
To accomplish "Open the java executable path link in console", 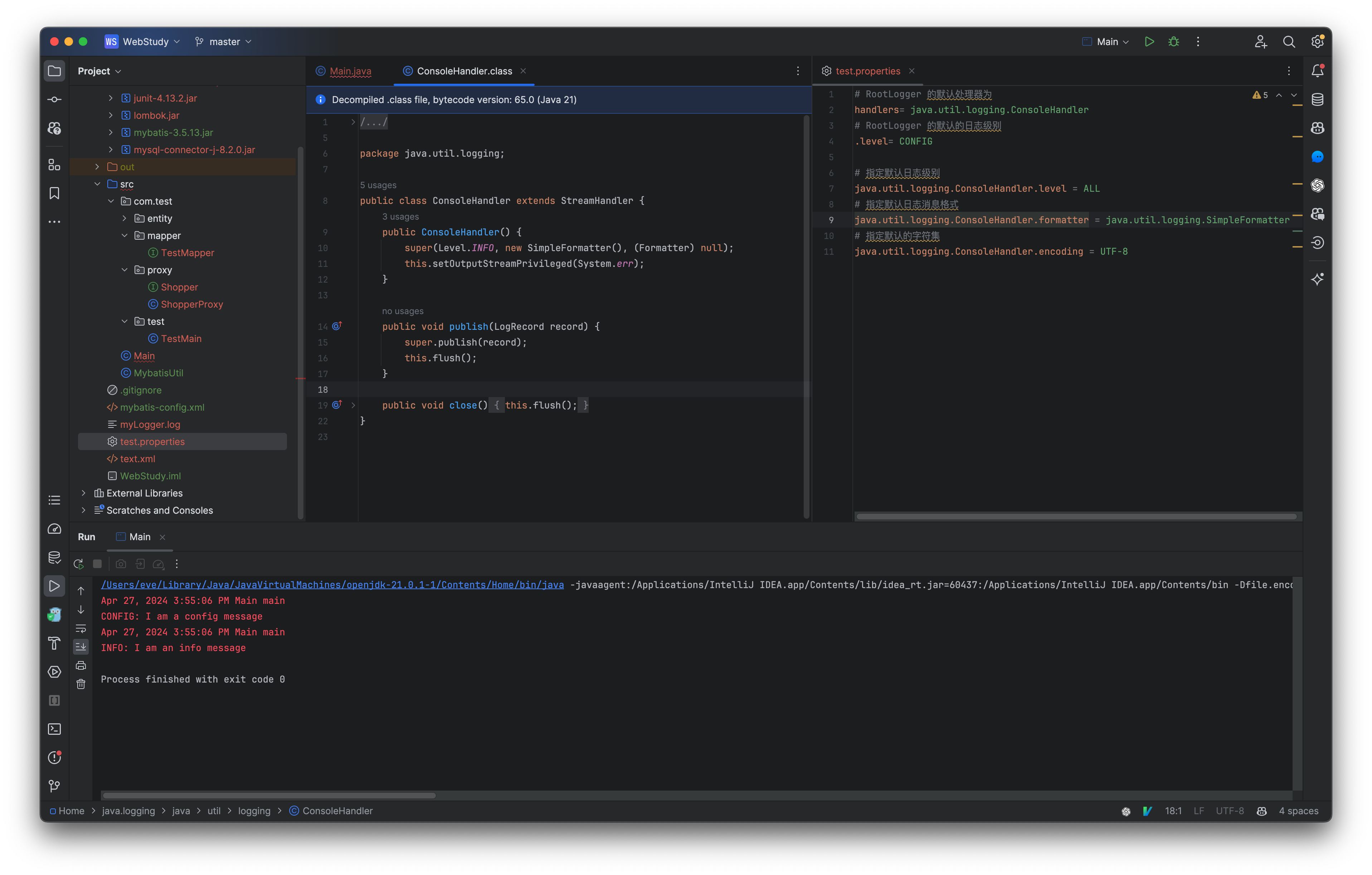I will [332, 585].
